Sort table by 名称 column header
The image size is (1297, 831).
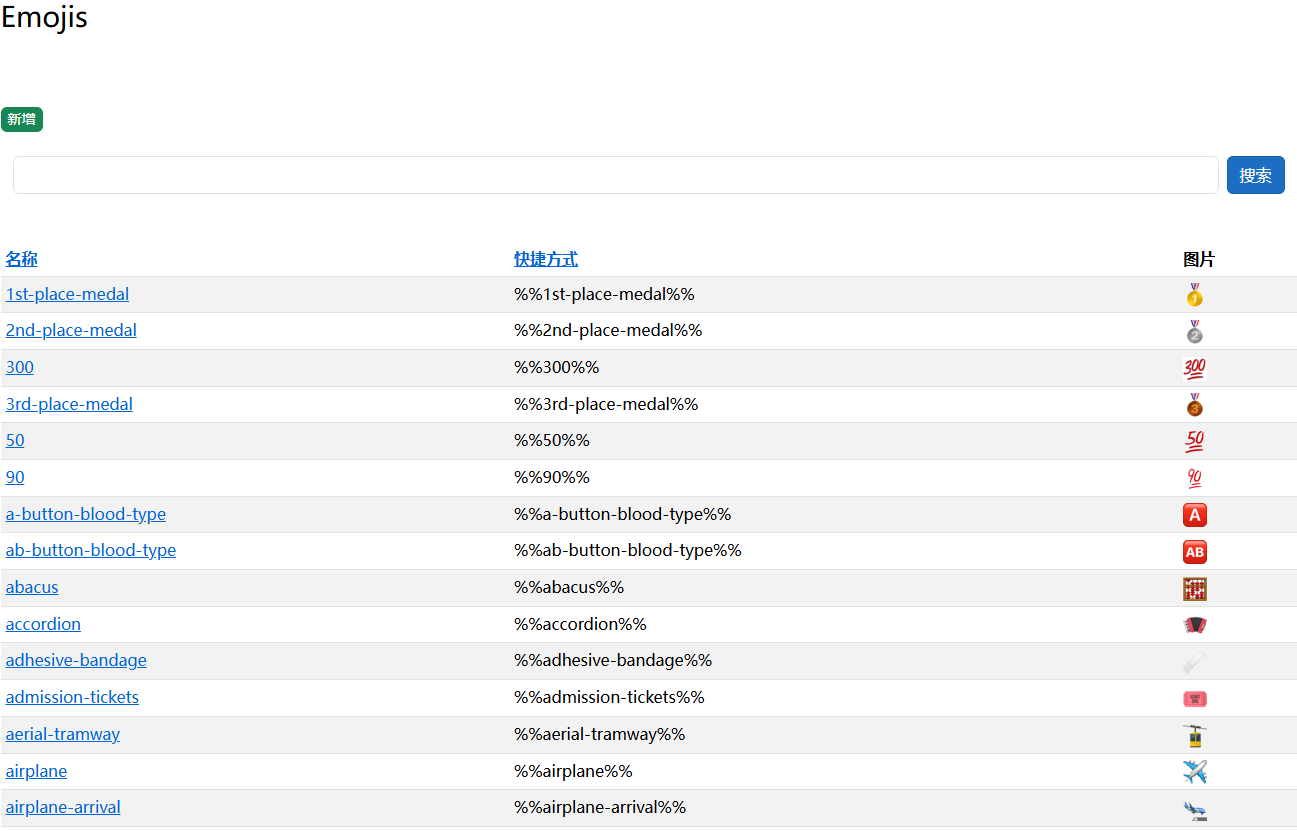point(22,259)
